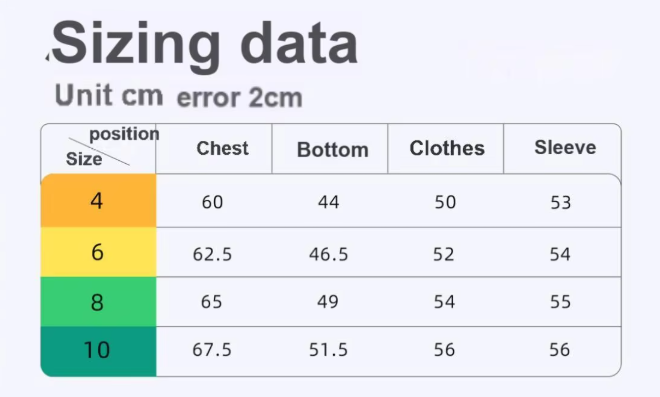660x397 pixels.
Task: Select the Clothes column header
Action: pos(447,148)
